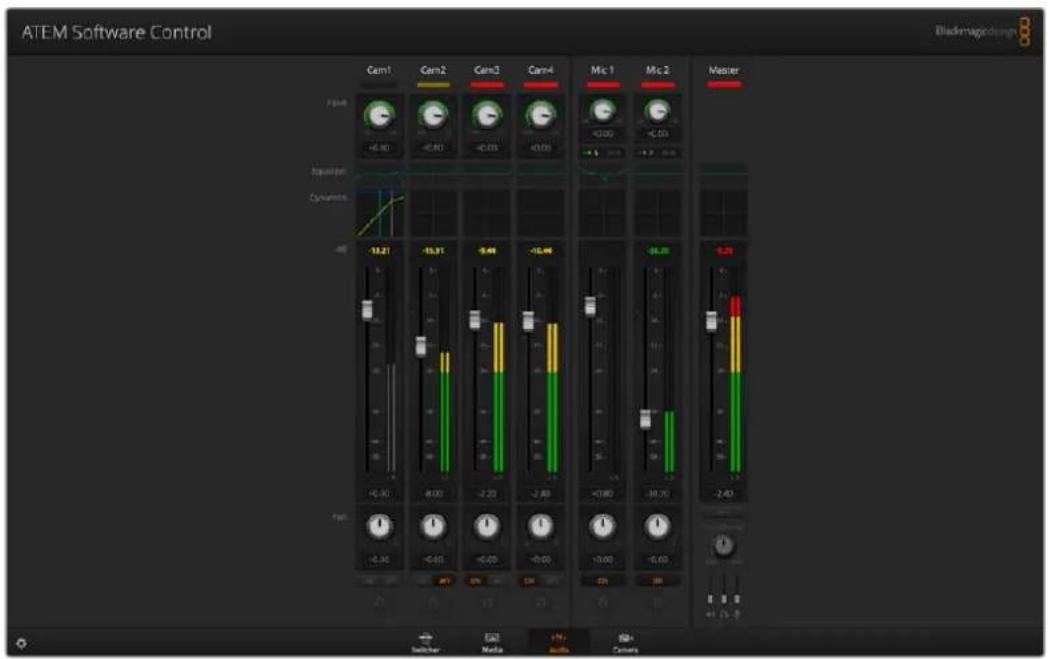Enable AFV on Cam4
This screenshot has width=1048, height=659.
point(552,581)
